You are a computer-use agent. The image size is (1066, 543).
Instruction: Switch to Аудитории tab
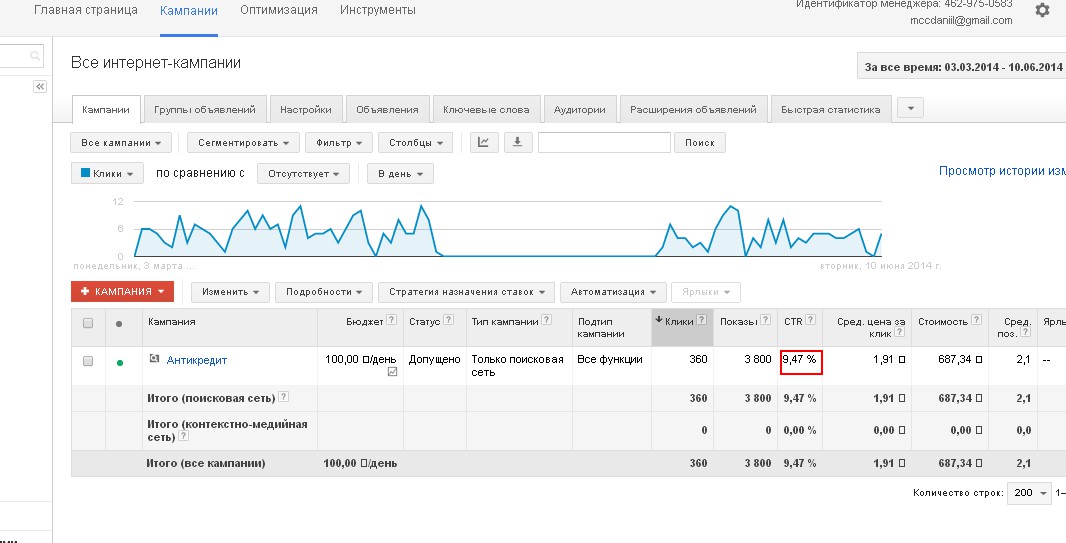click(x=580, y=109)
